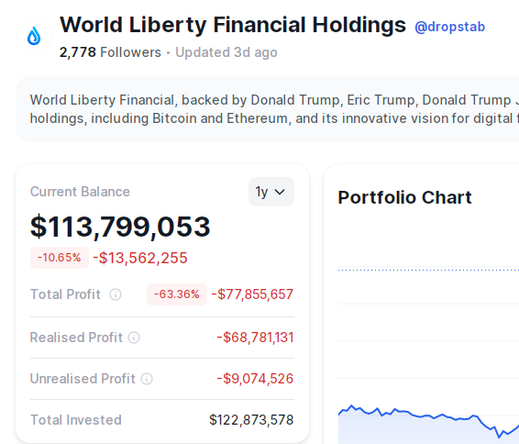Click the Unrealised Profit info icon

click(147, 379)
